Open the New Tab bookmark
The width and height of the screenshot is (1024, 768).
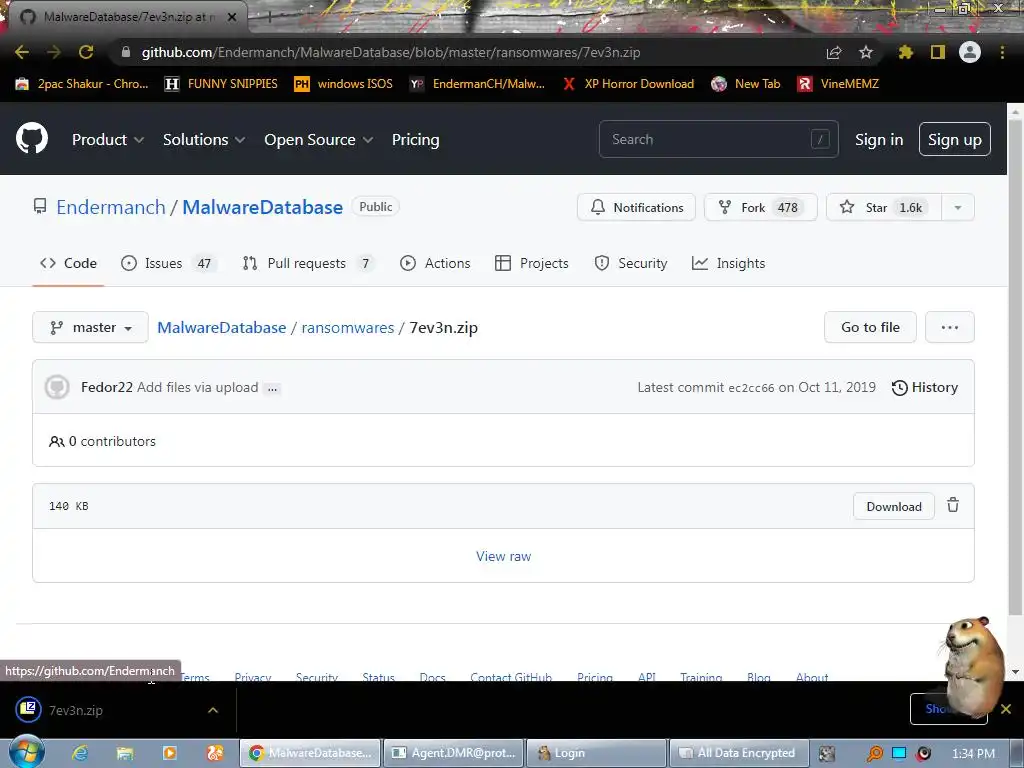click(746, 84)
